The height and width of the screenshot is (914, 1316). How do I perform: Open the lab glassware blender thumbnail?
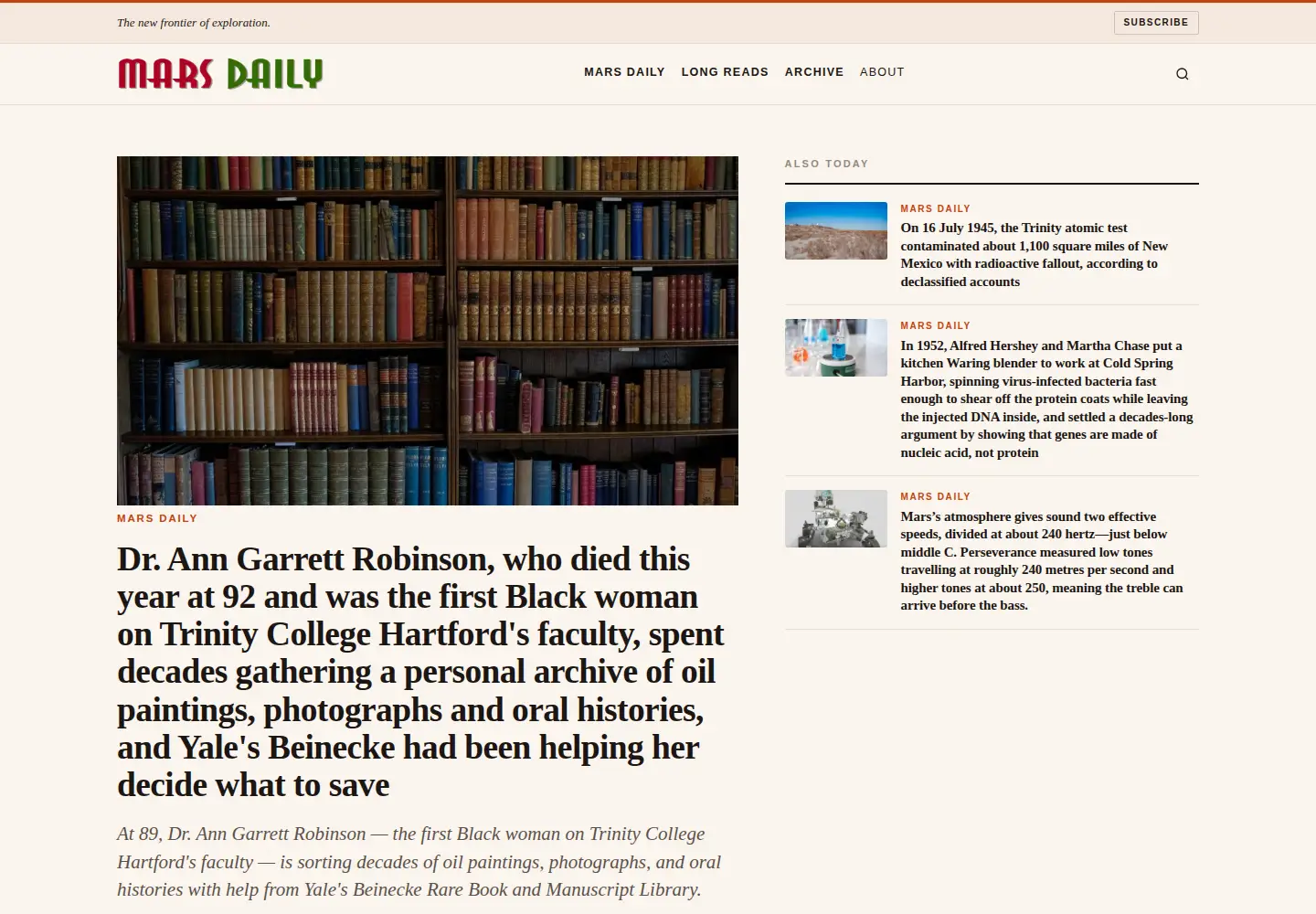836,347
